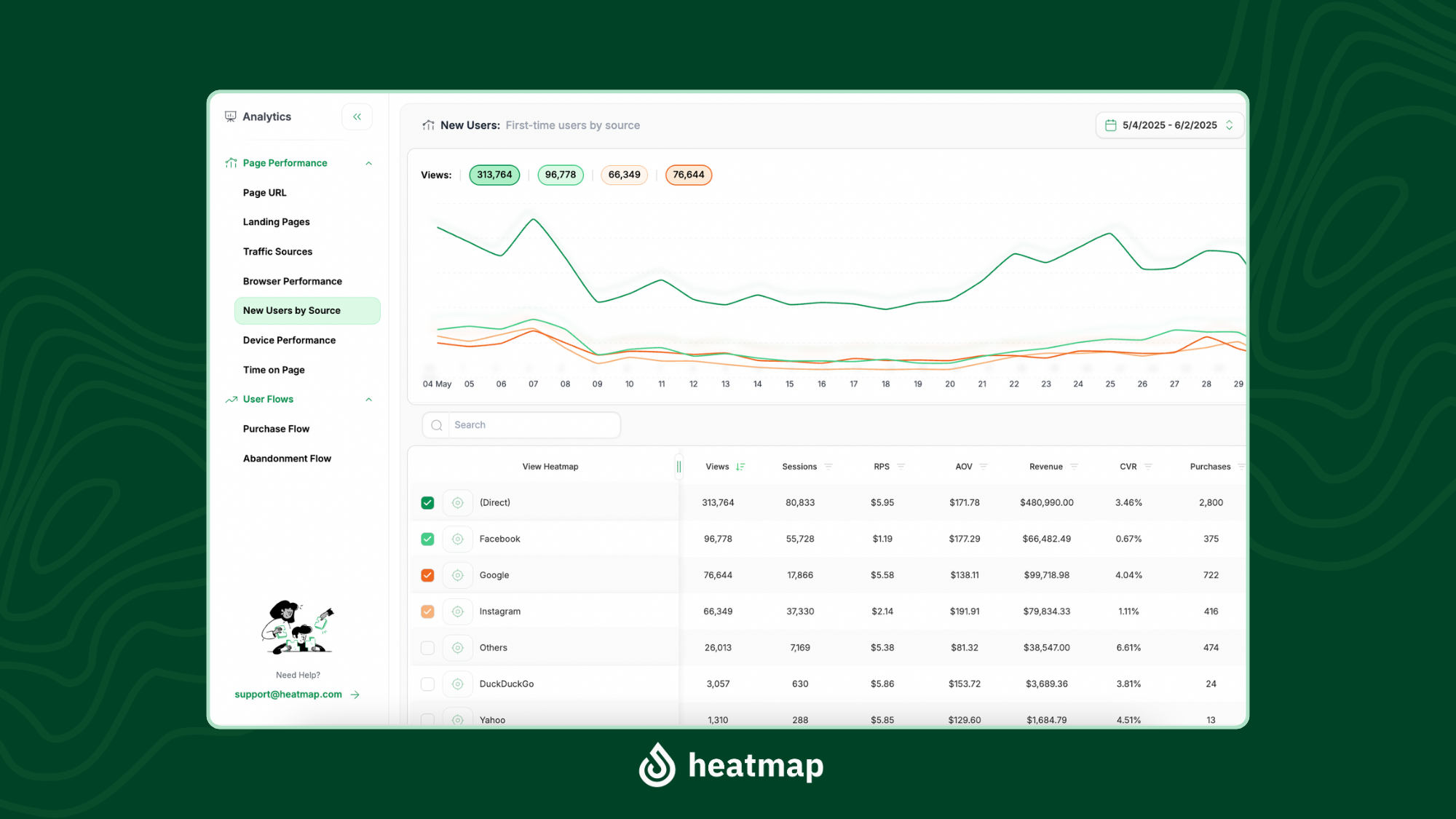Click the Revenue column filter icon
This screenshot has height=819, width=1456.
pyautogui.click(x=1075, y=467)
